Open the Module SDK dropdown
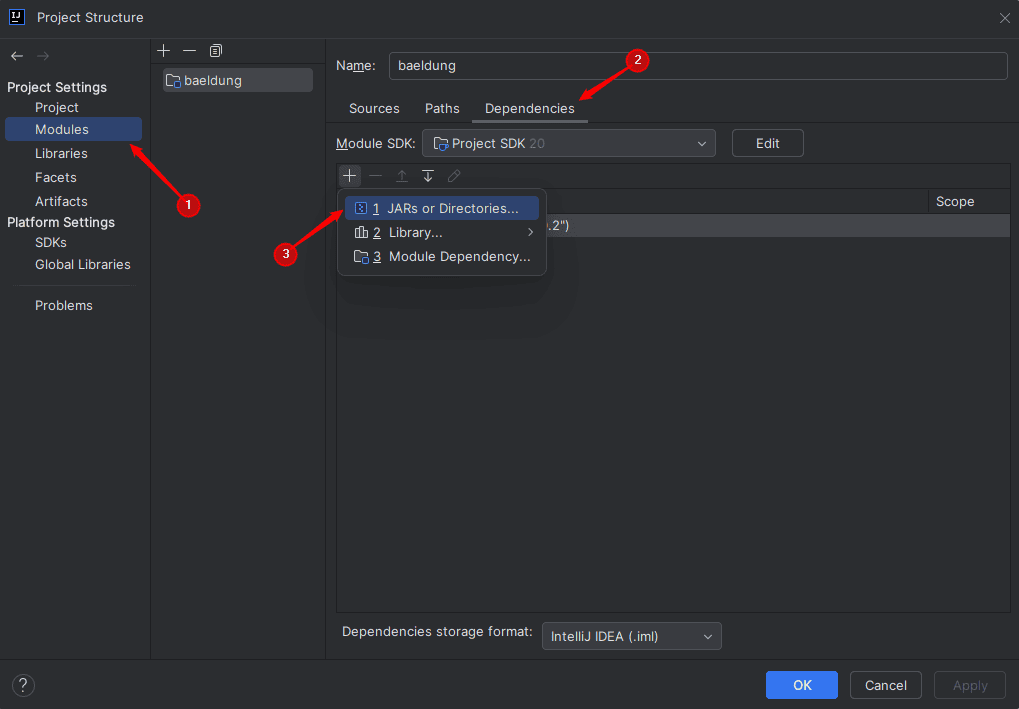This screenshot has width=1019, height=709. [569, 143]
